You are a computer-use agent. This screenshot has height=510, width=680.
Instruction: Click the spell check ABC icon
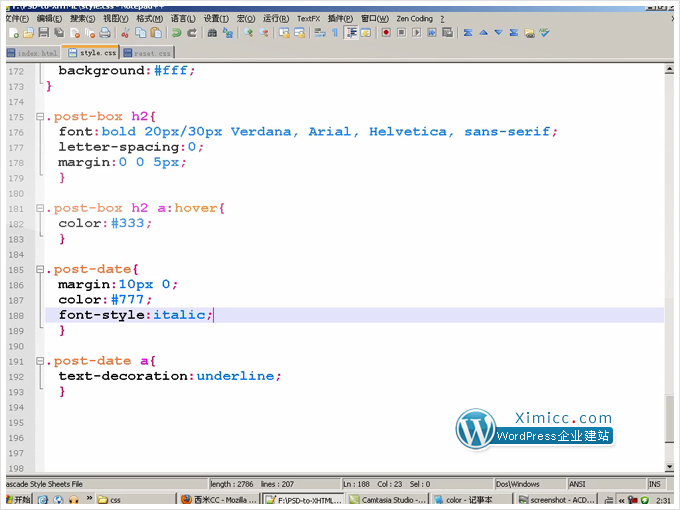coord(545,33)
